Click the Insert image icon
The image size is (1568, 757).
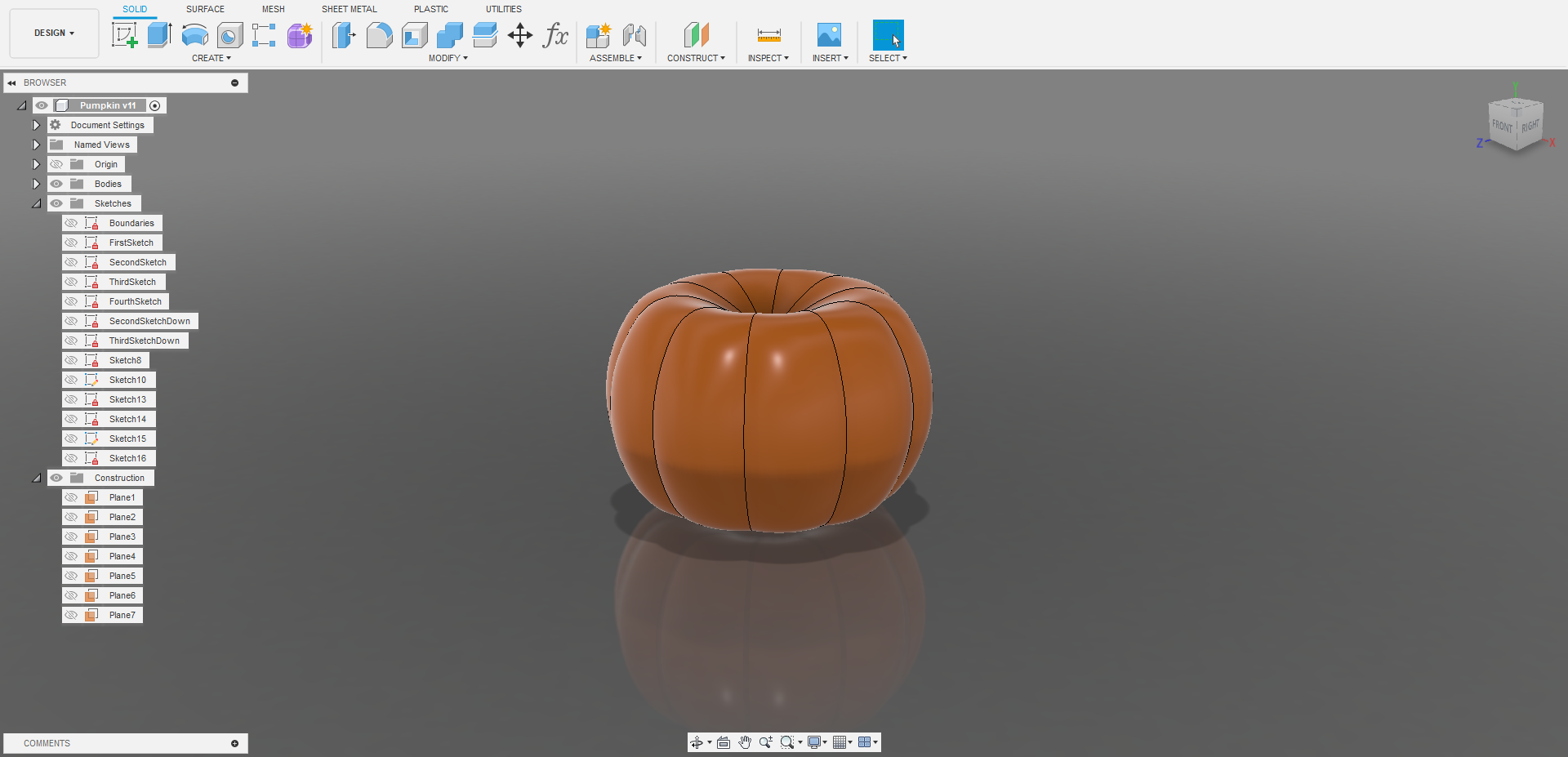click(x=829, y=35)
